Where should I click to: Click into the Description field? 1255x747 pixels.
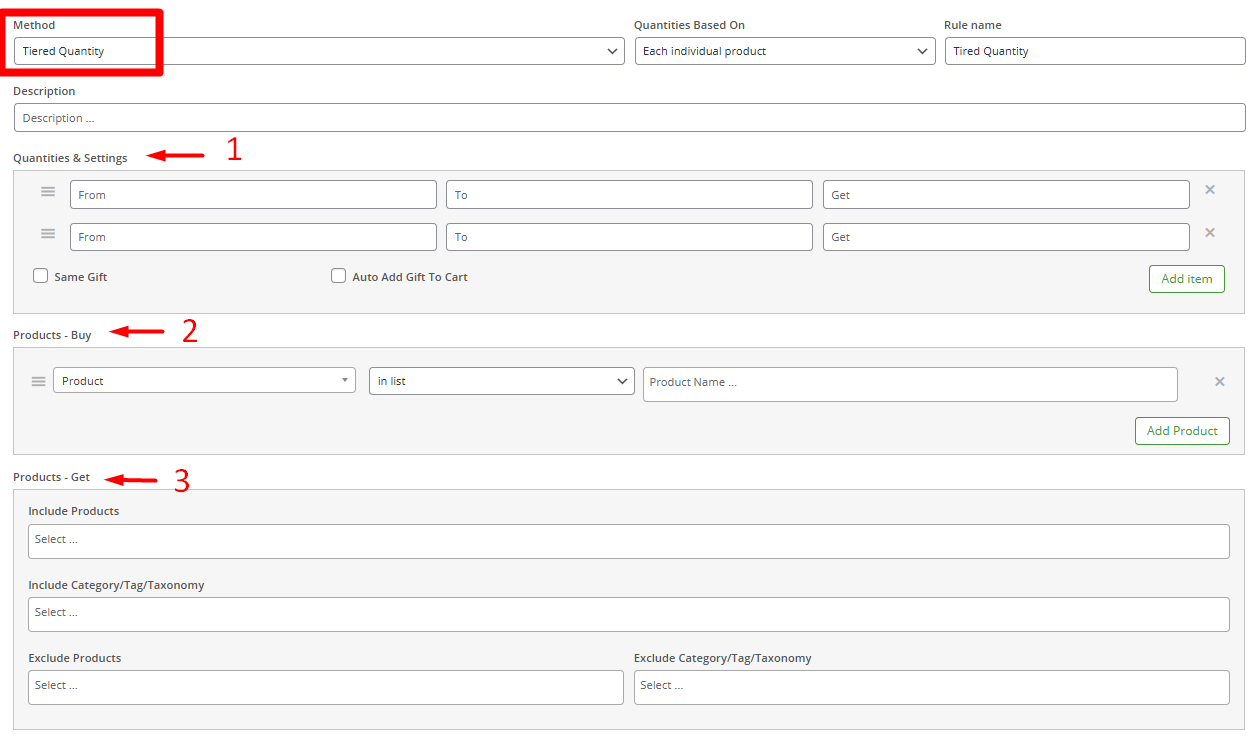pos(629,118)
